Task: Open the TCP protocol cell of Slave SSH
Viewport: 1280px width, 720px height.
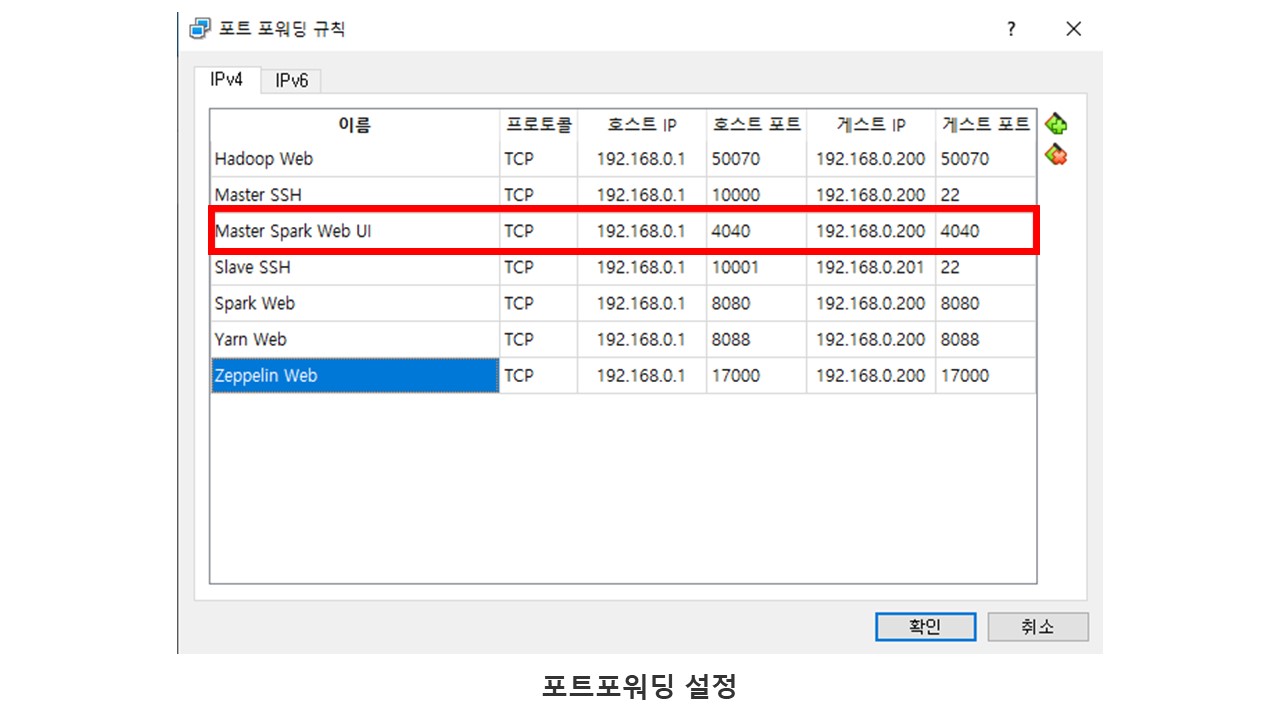Action: coord(539,267)
